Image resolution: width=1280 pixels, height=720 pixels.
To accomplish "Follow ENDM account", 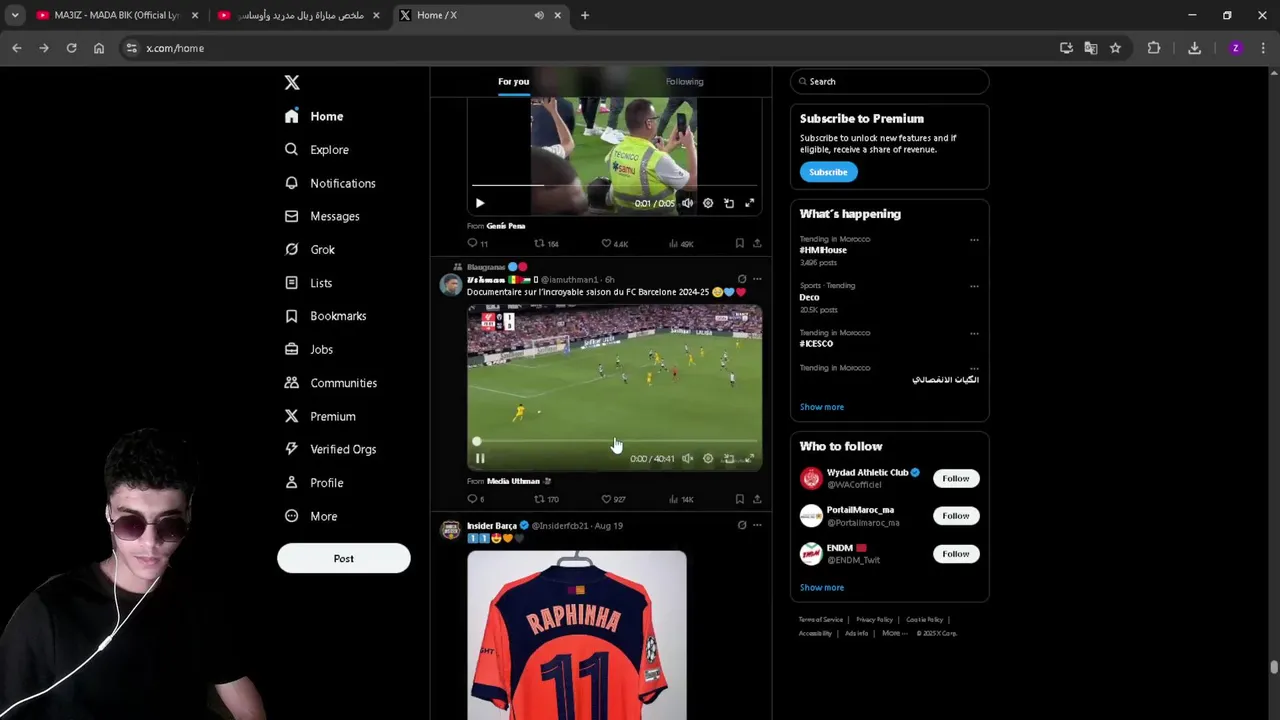I will (x=955, y=554).
